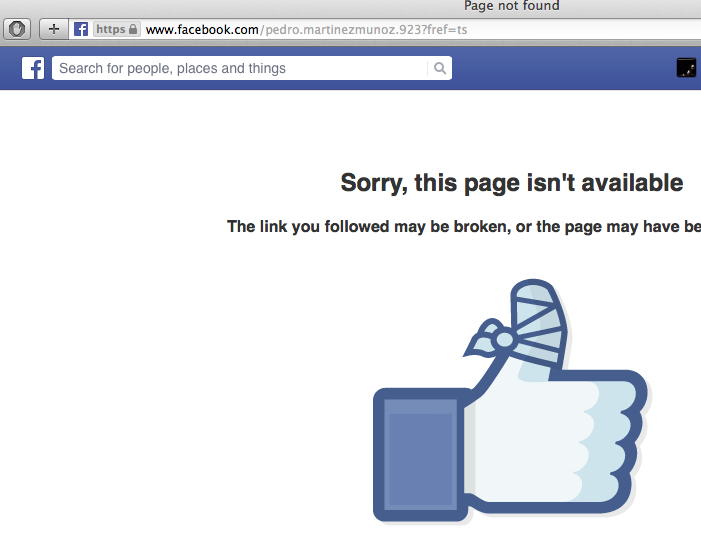
Task: Click the https security badge
Action: 117,29
